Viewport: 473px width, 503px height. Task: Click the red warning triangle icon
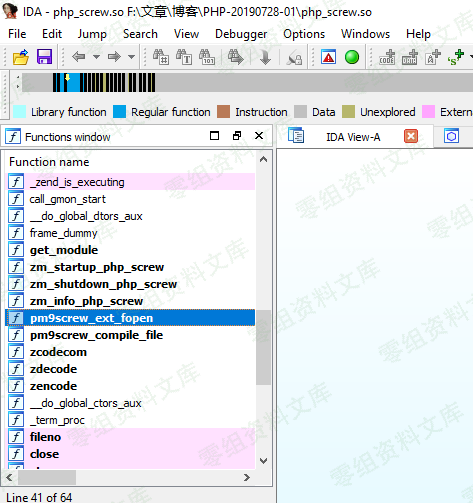pyautogui.click(x=328, y=57)
